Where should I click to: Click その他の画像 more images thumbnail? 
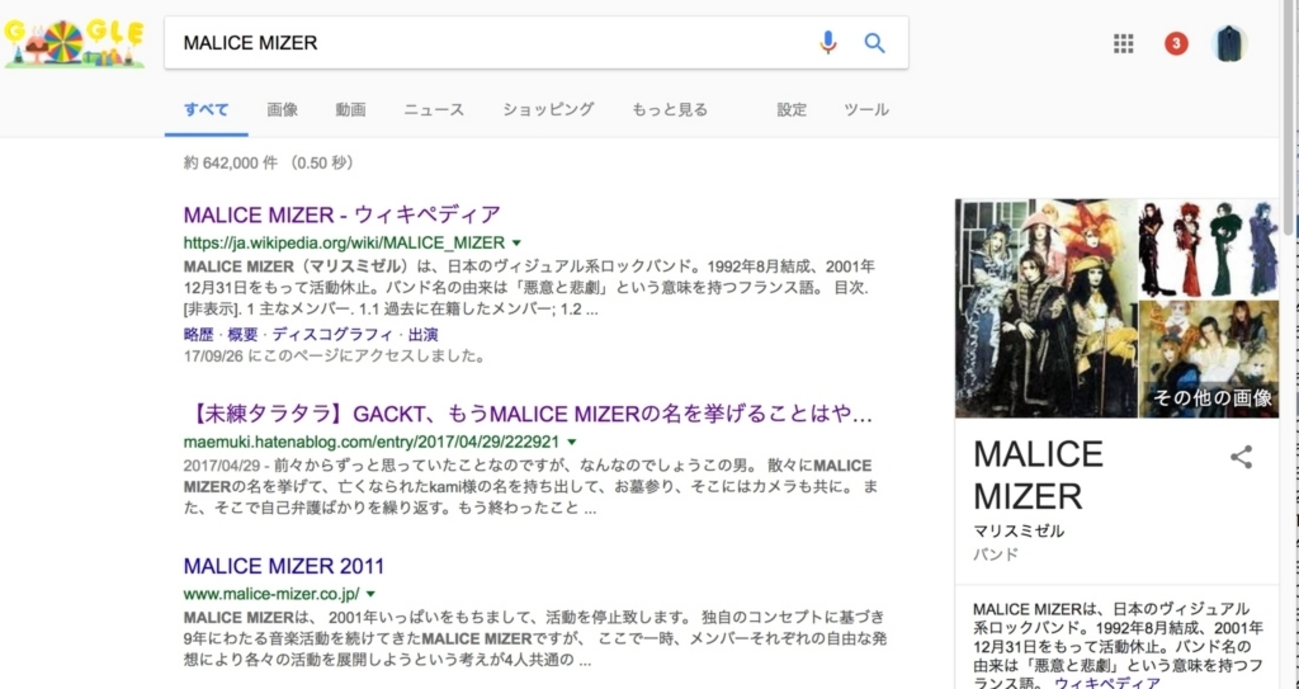[1210, 360]
